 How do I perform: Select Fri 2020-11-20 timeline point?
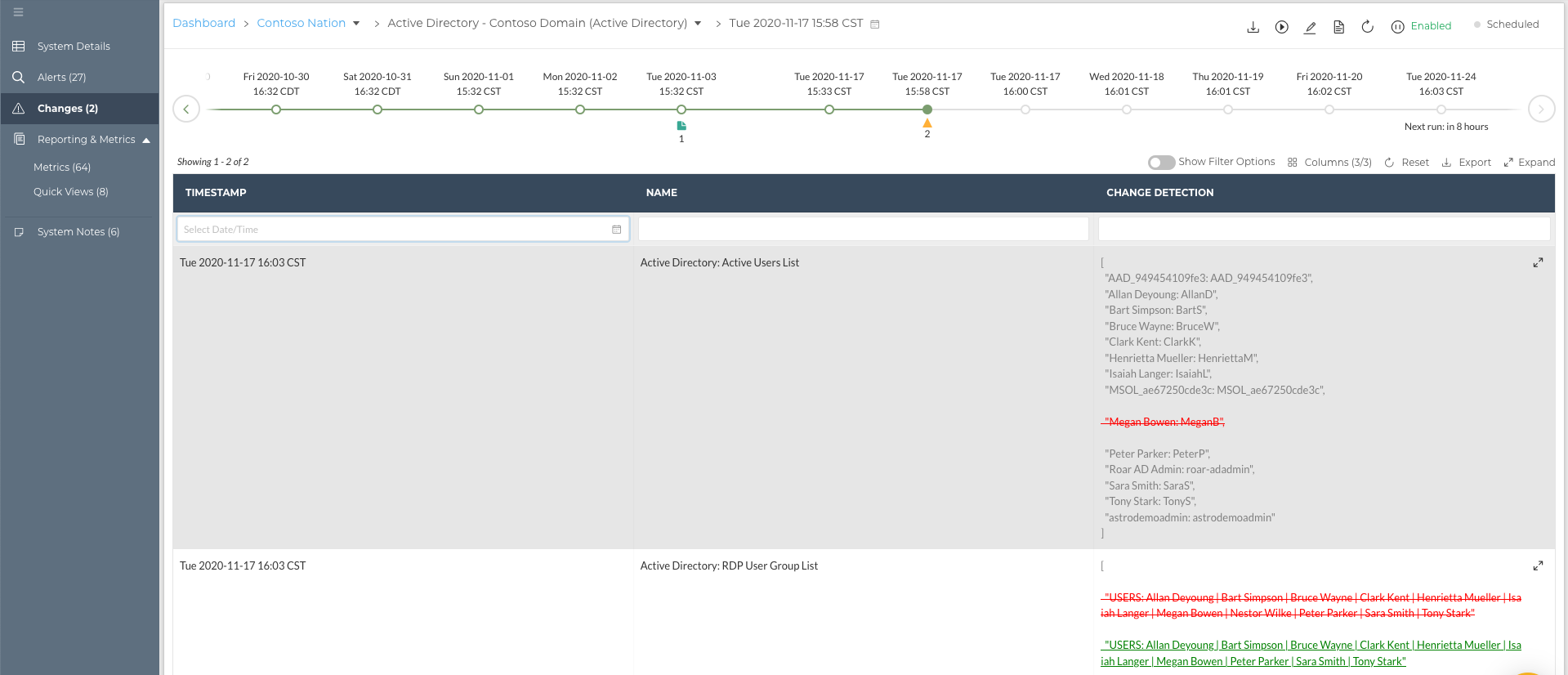1329,110
